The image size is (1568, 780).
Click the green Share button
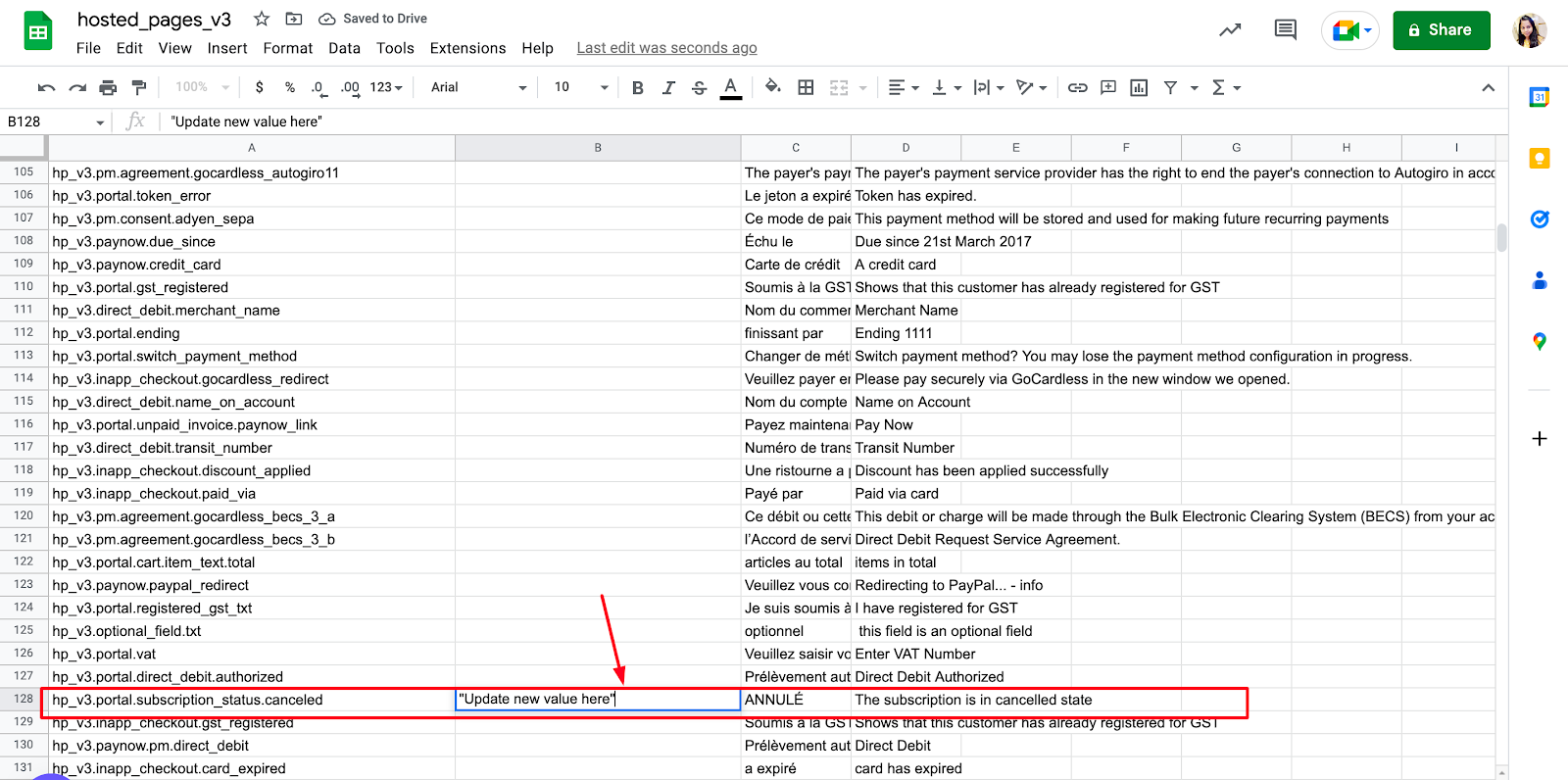coord(1441,30)
